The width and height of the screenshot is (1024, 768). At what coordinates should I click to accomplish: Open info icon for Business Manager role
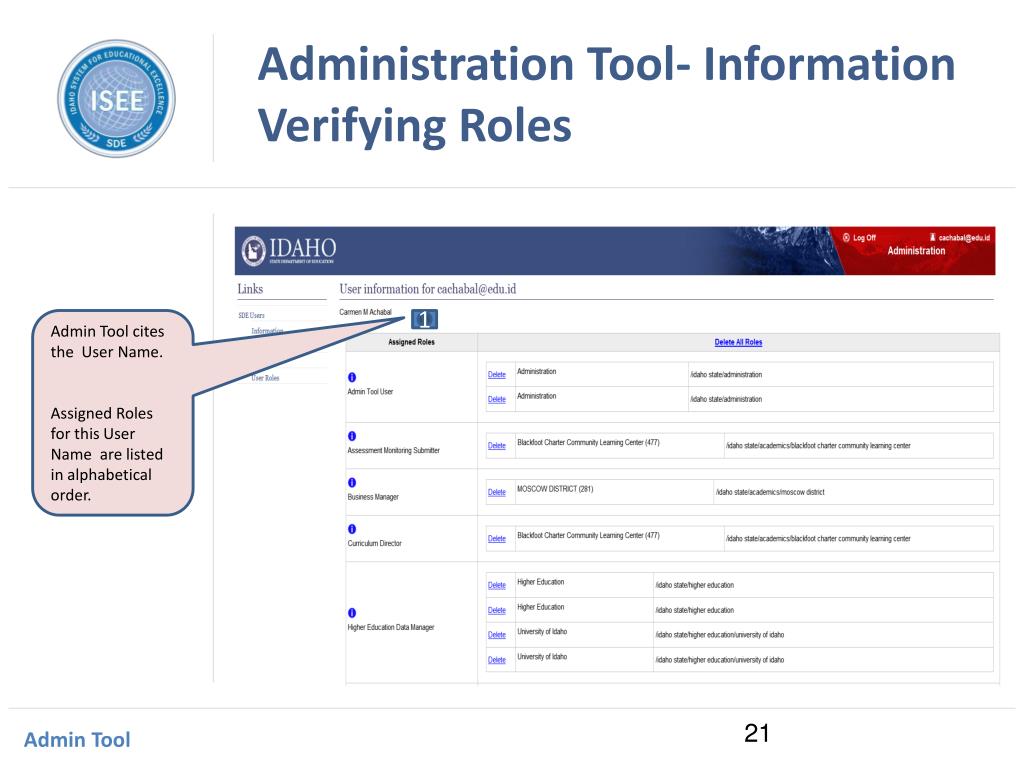[x=352, y=483]
